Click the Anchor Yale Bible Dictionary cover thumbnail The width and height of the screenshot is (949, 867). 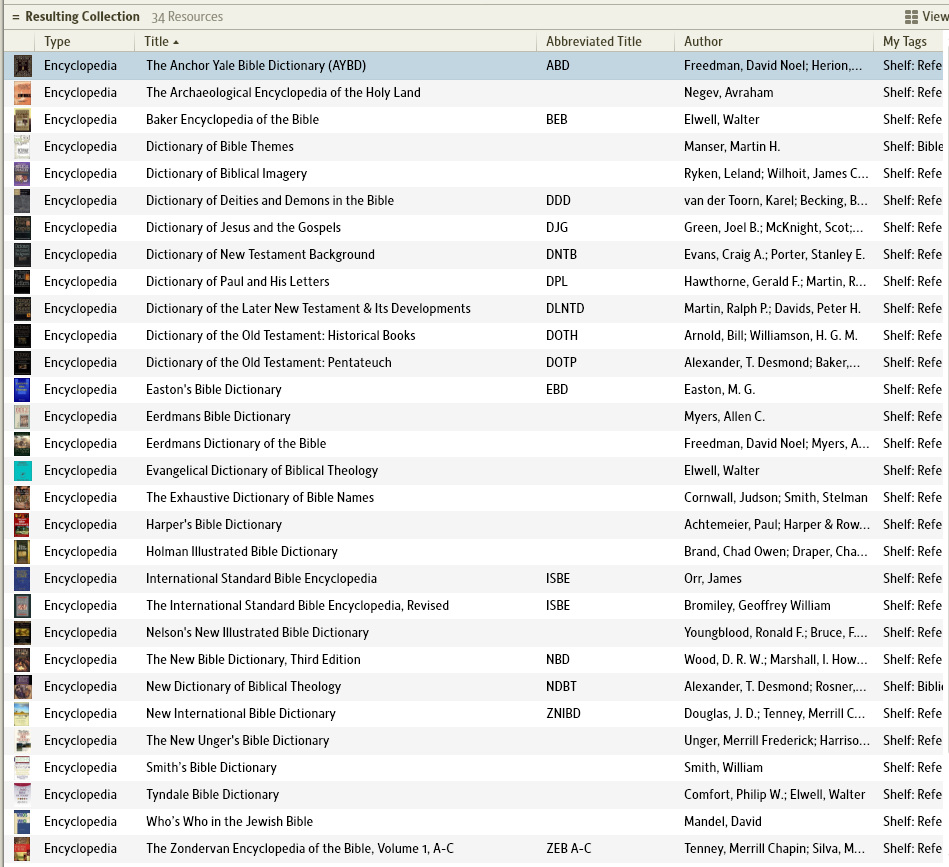click(22, 65)
